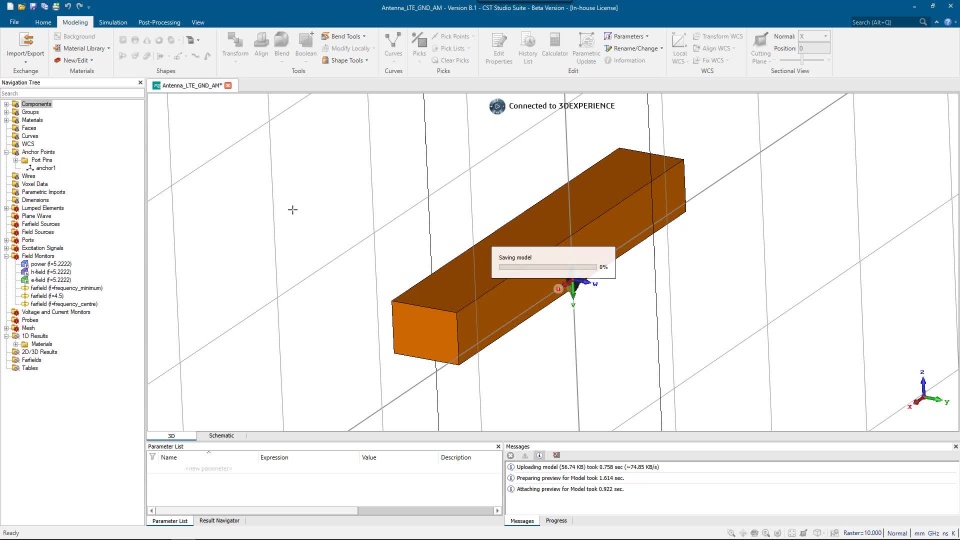Switch to the Post-Processing ribbon tab
Screen dimensions: 960x540
click(159, 22)
